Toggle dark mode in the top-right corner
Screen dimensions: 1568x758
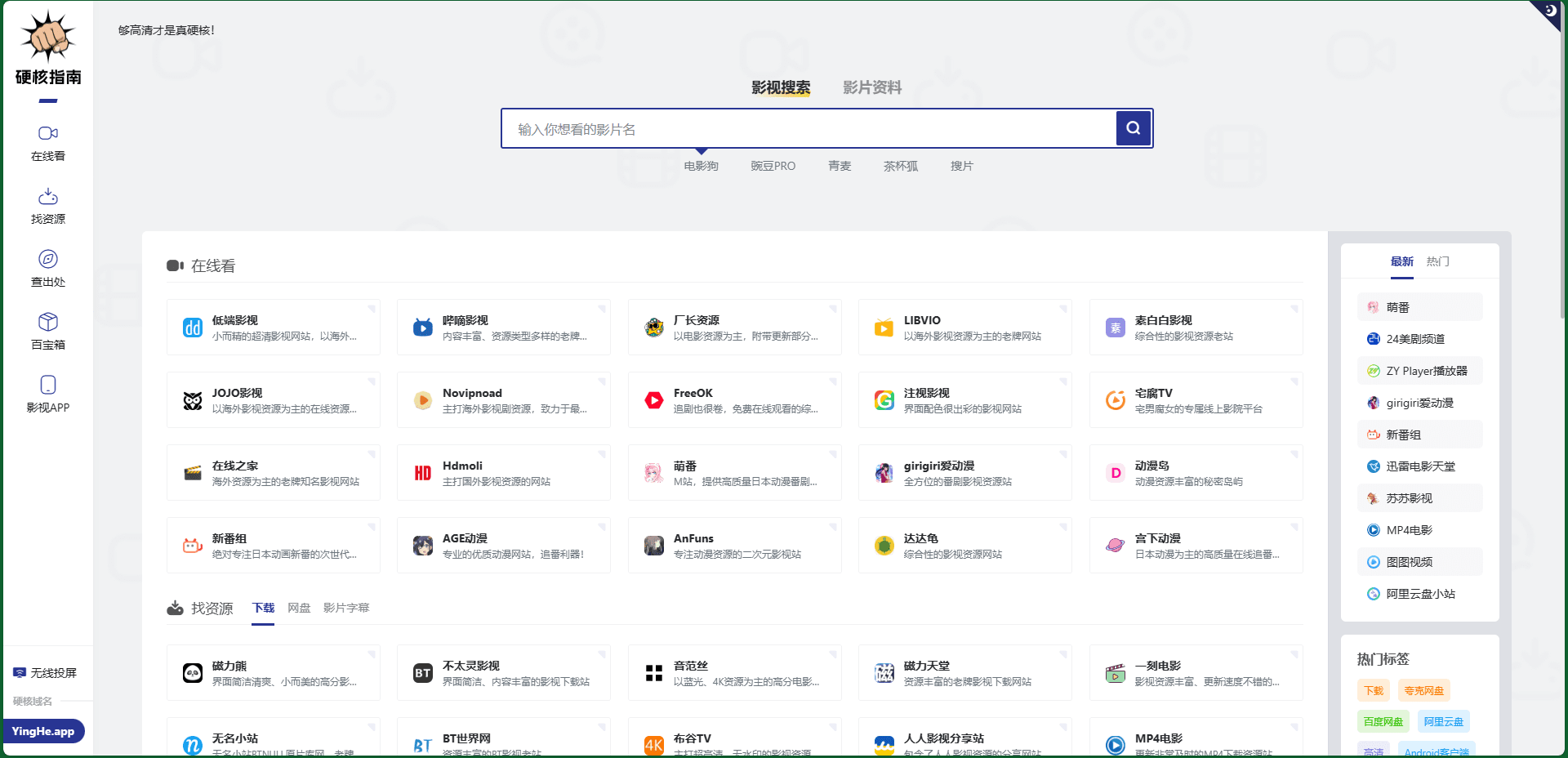(x=1549, y=11)
